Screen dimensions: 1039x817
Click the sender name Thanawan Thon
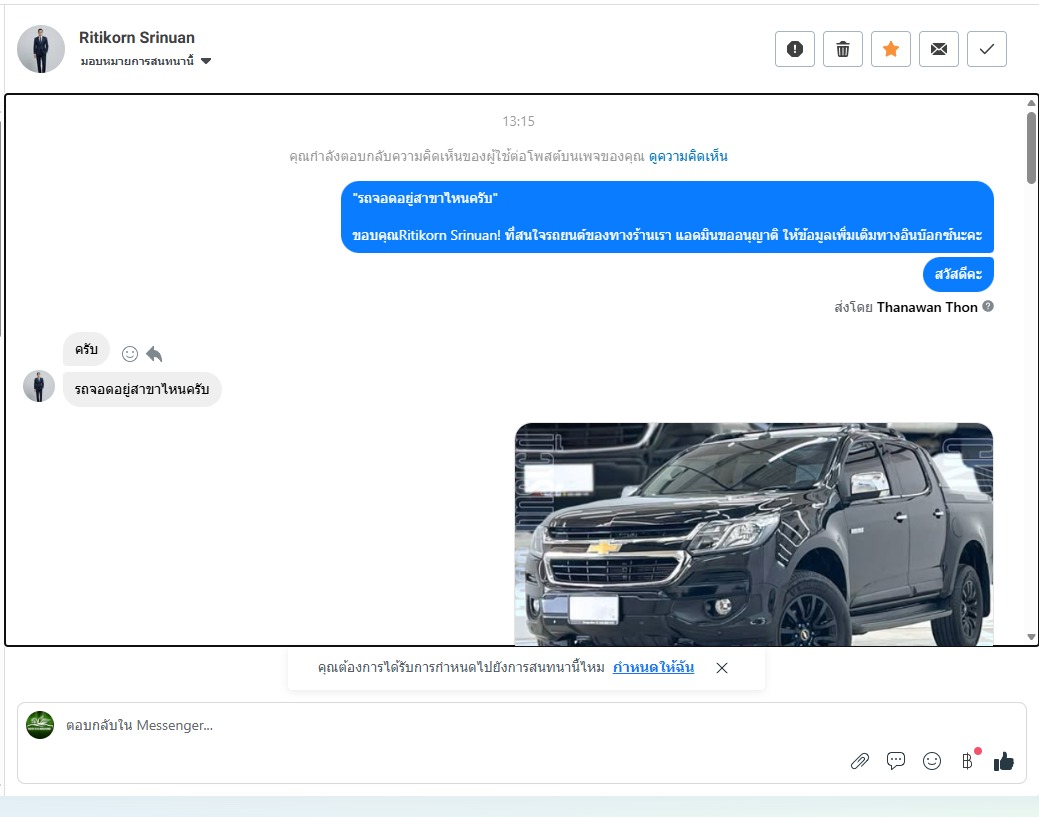[927, 307]
